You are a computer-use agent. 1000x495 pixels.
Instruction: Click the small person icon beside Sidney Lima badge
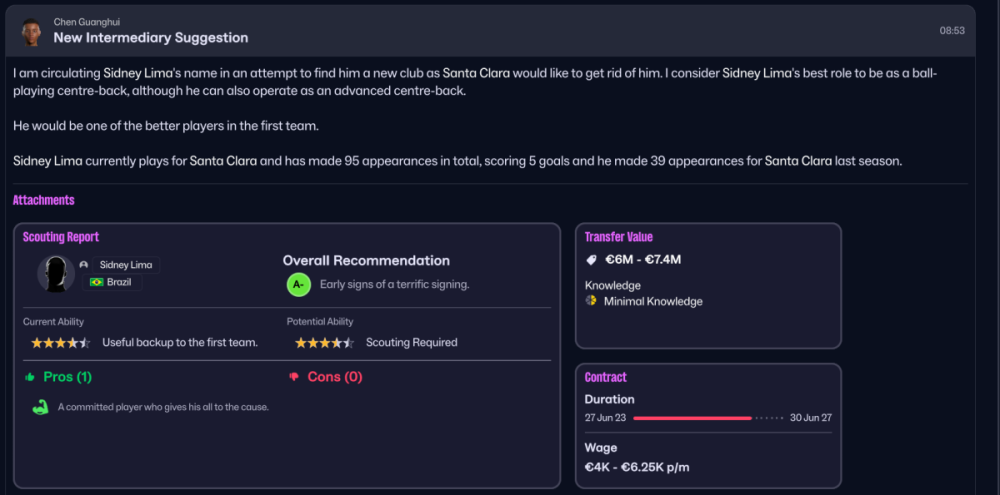(x=84, y=265)
